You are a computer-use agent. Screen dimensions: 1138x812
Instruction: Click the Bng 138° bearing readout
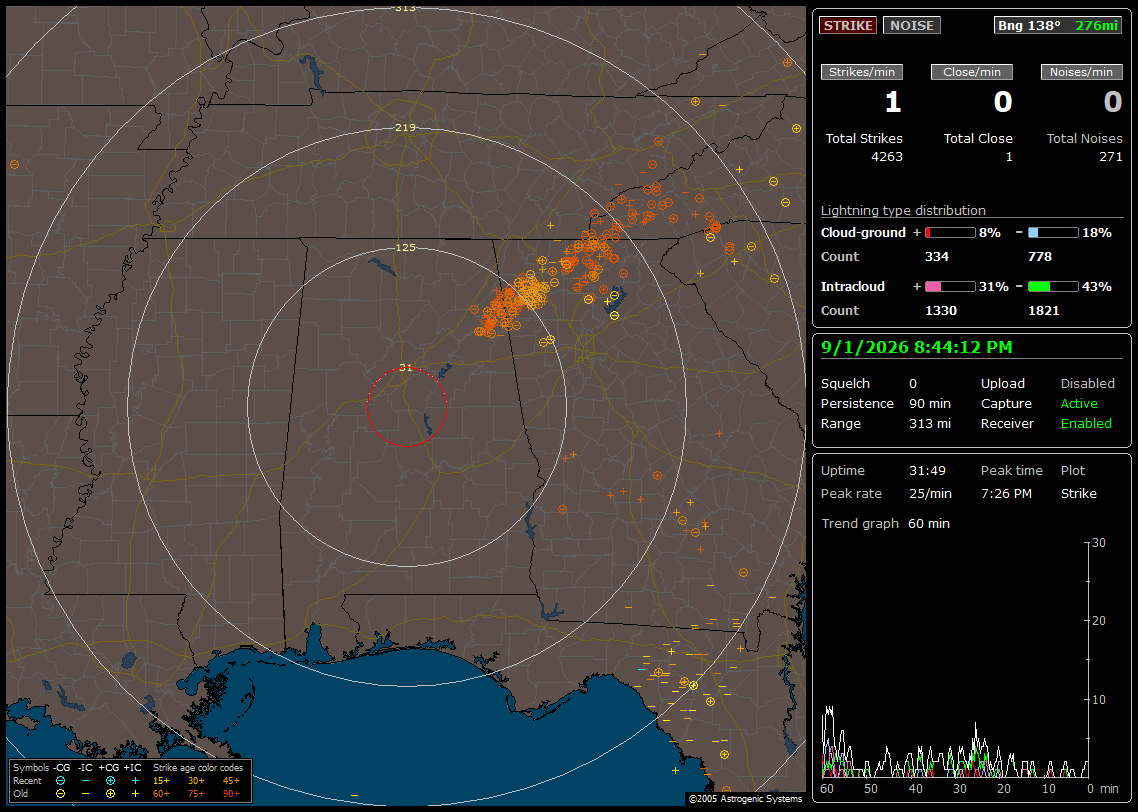pyautogui.click(x=1028, y=25)
